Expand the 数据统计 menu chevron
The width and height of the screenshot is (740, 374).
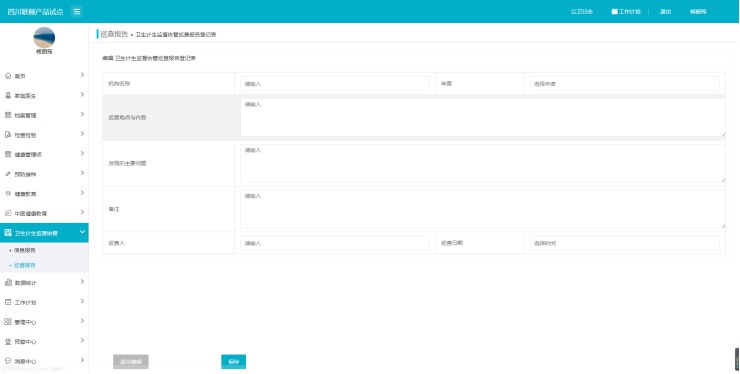click(x=82, y=282)
